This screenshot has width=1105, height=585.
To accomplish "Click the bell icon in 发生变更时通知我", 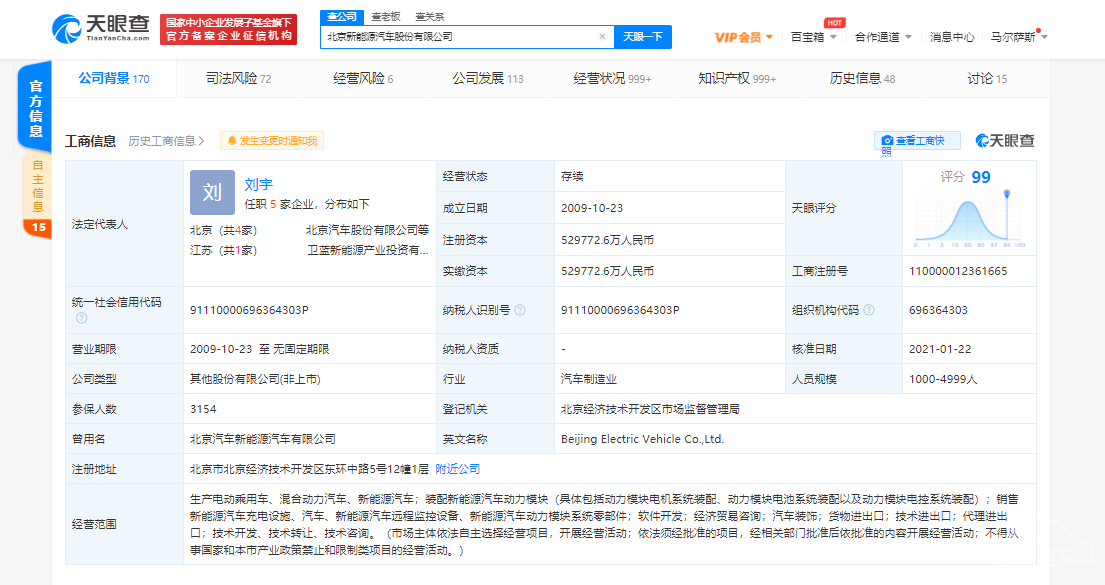I will pos(231,141).
